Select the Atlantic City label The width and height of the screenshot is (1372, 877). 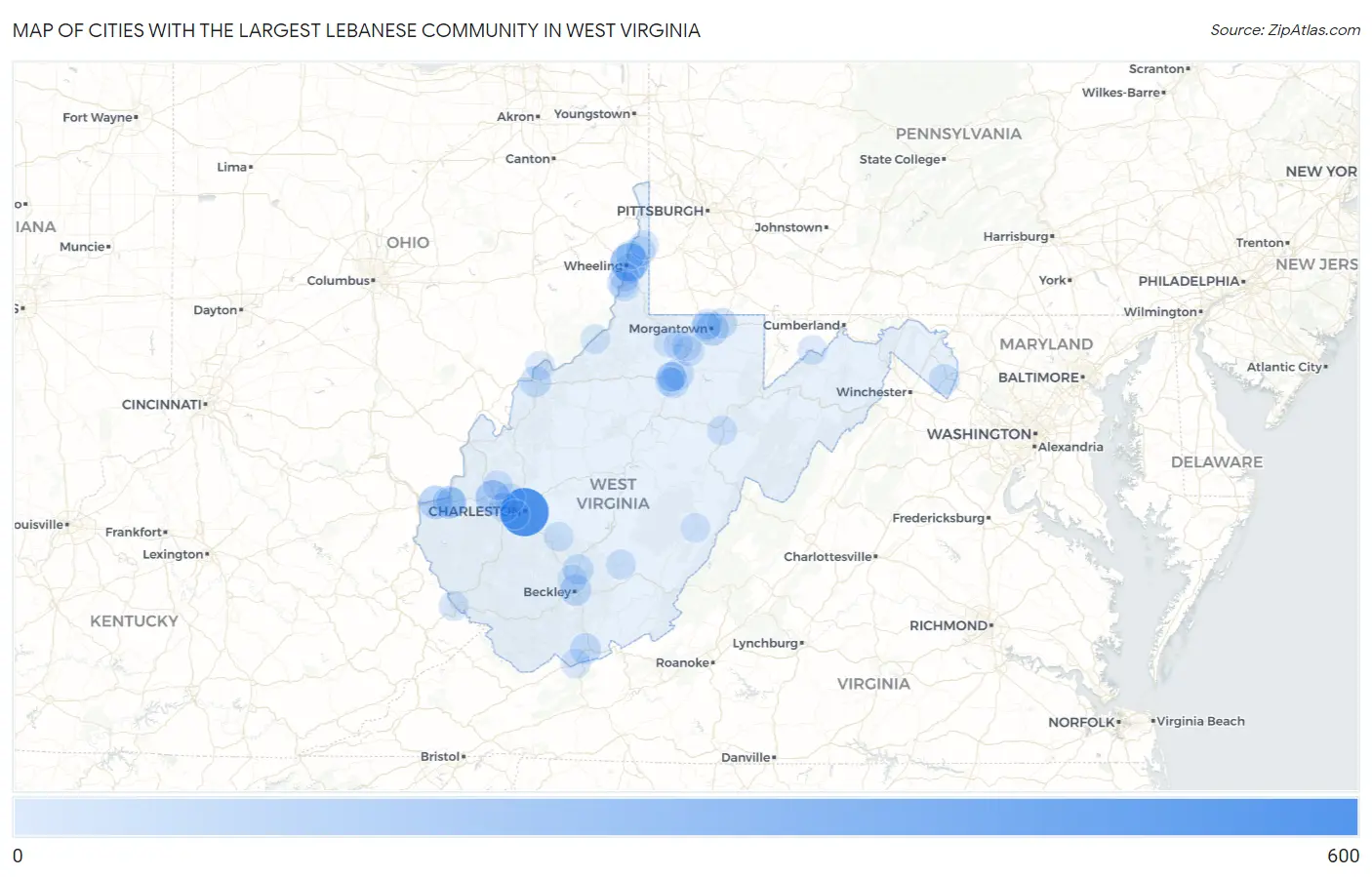click(1284, 368)
